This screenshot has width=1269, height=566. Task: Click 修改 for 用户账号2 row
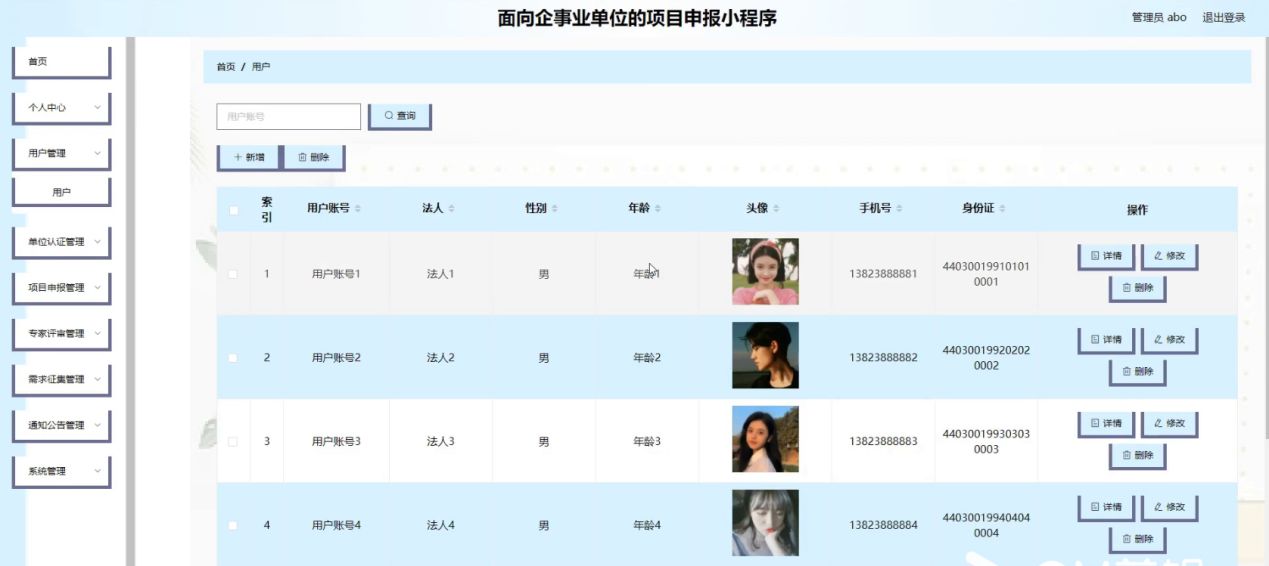coord(1169,340)
